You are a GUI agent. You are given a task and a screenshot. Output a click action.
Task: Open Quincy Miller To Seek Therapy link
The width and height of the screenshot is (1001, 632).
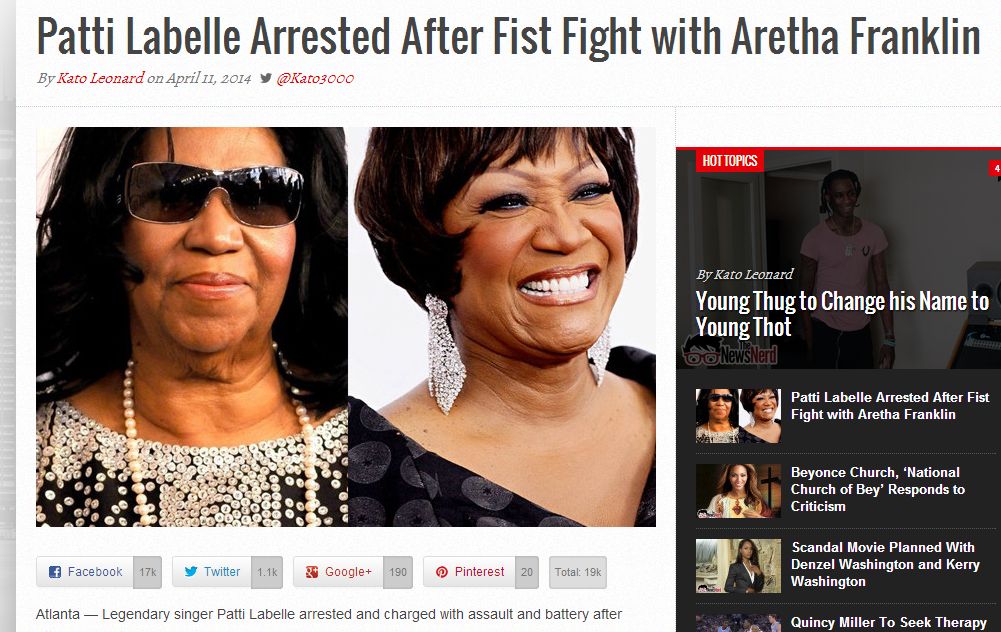pos(889,622)
